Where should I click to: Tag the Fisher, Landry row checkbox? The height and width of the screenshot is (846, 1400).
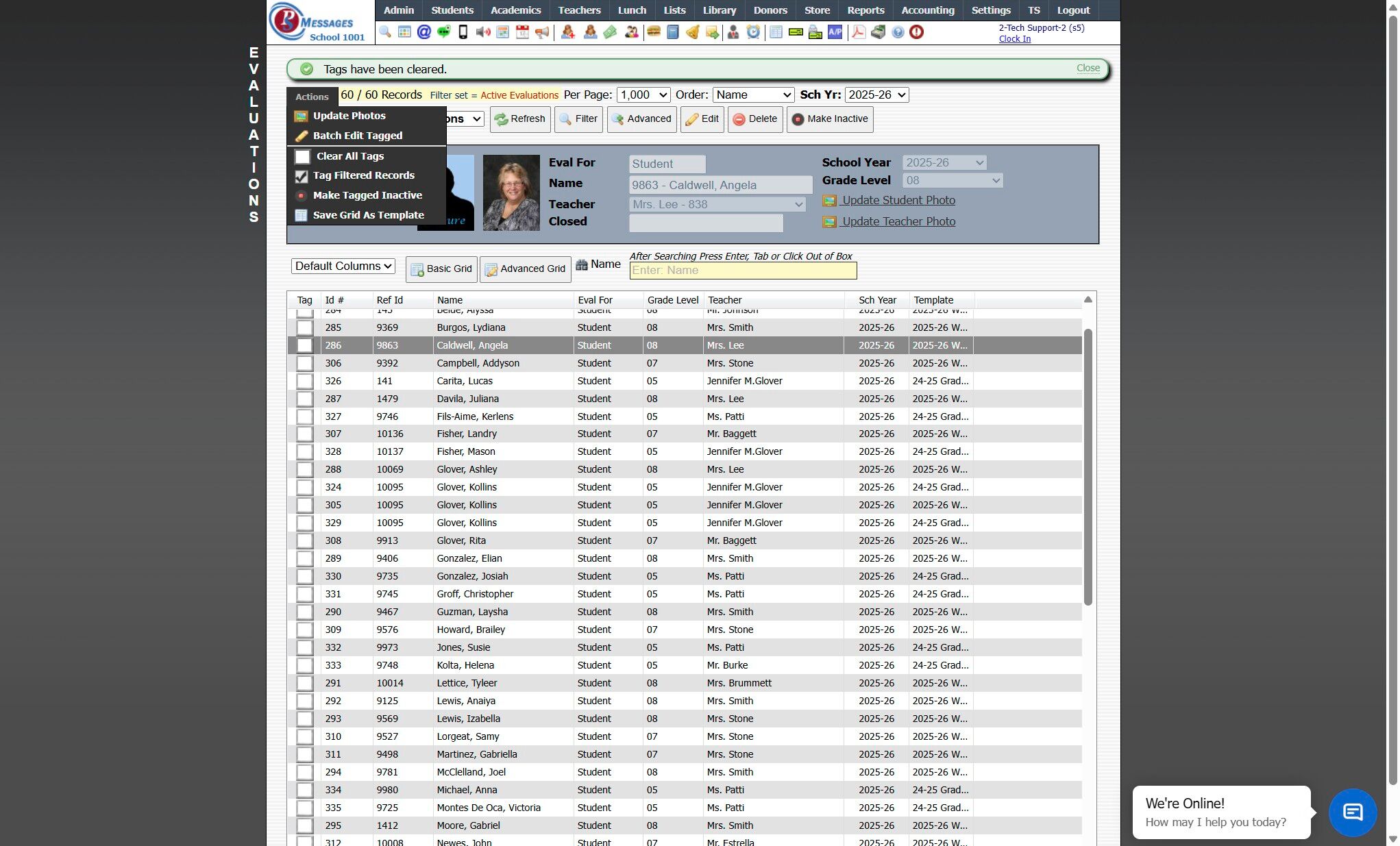pos(305,434)
